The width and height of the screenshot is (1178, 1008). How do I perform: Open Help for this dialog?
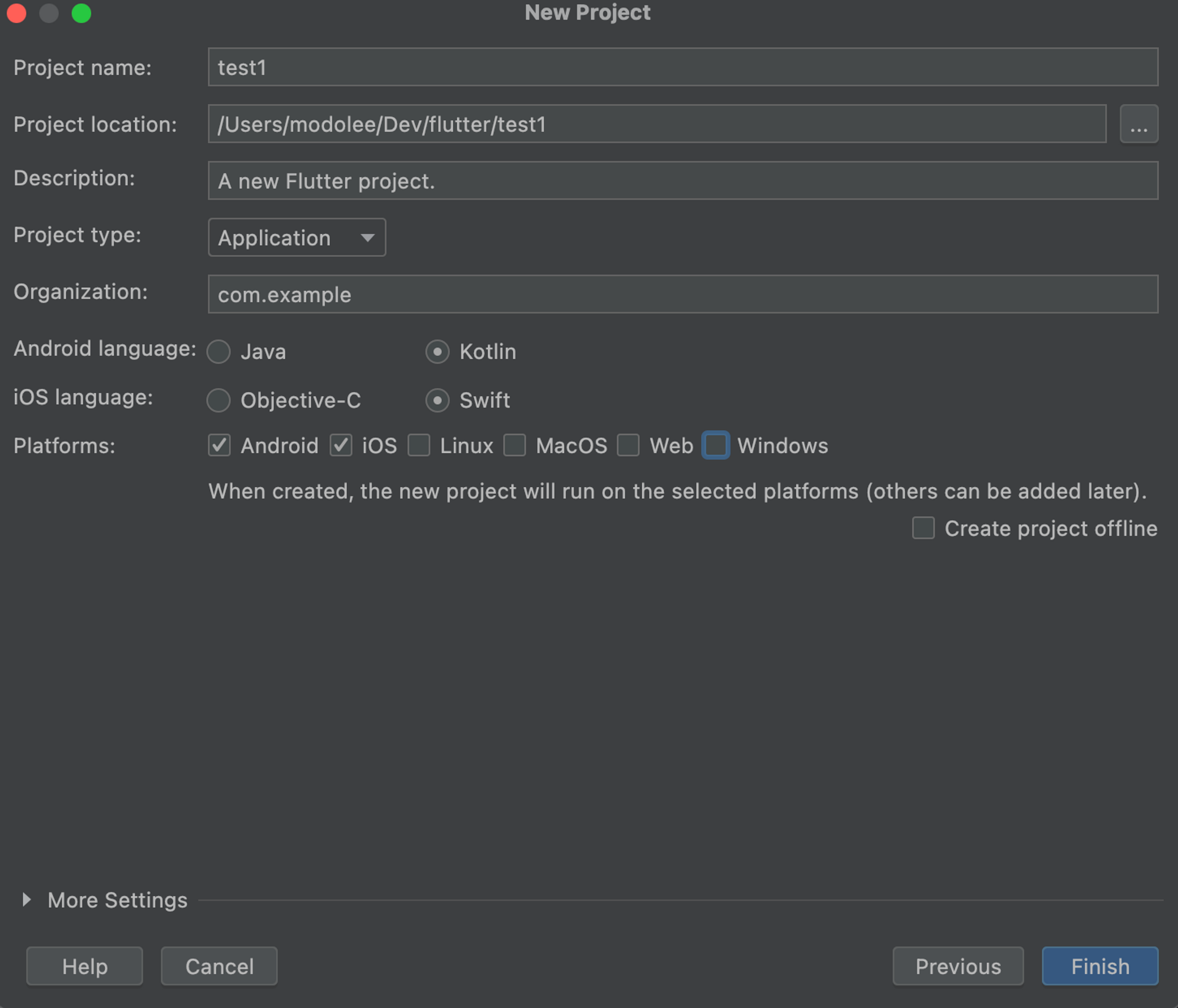pyautogui.click(x=85, y=966)
